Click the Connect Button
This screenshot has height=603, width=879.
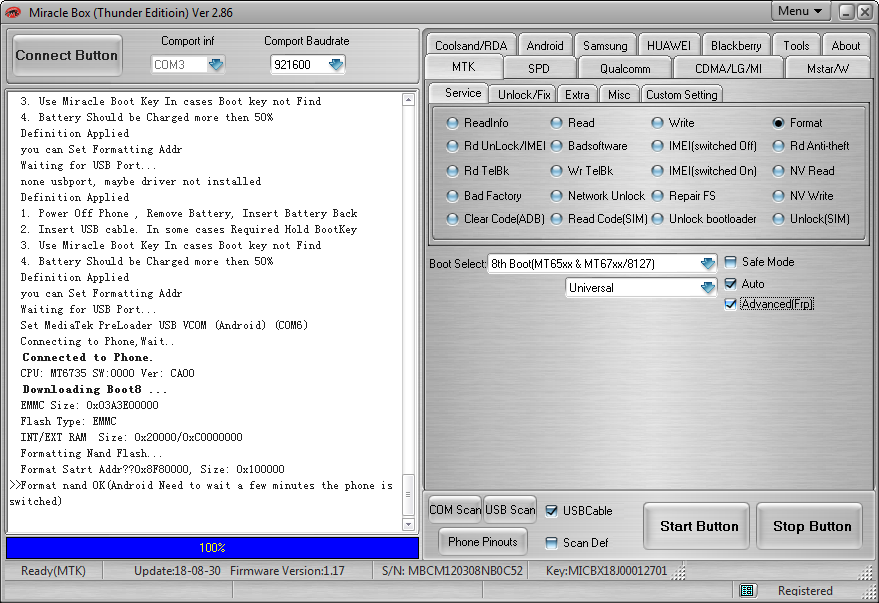click(67, 55)
